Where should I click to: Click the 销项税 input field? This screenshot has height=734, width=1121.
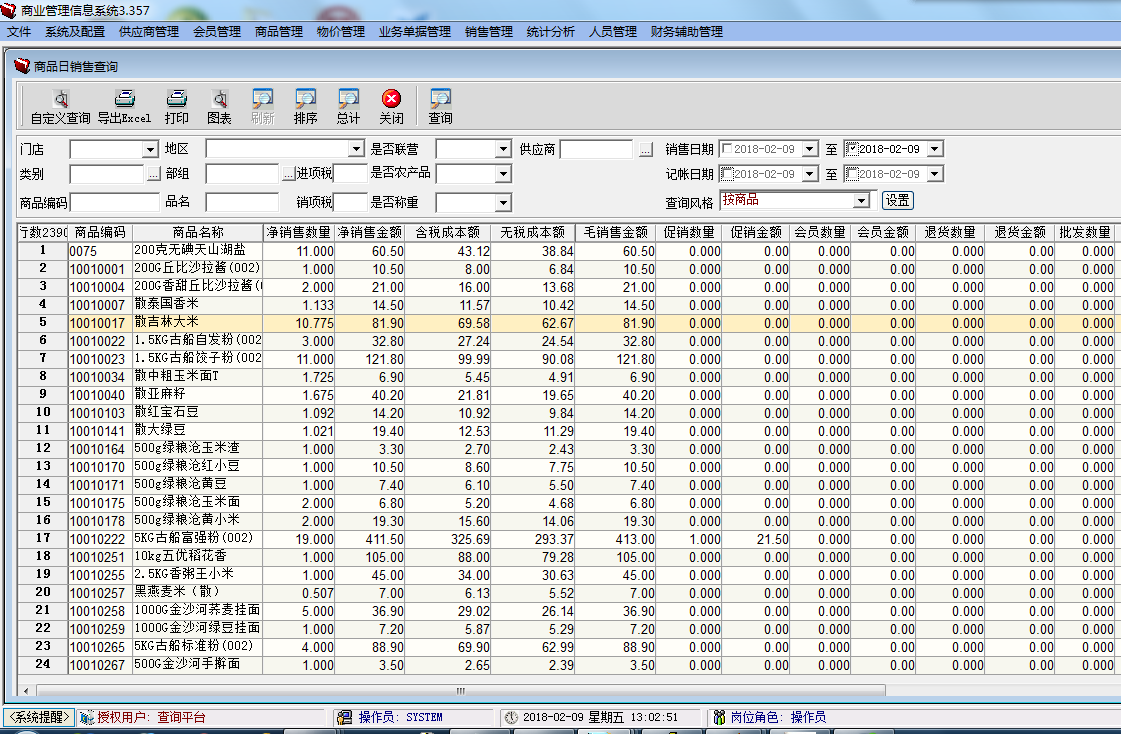[350, 202]
